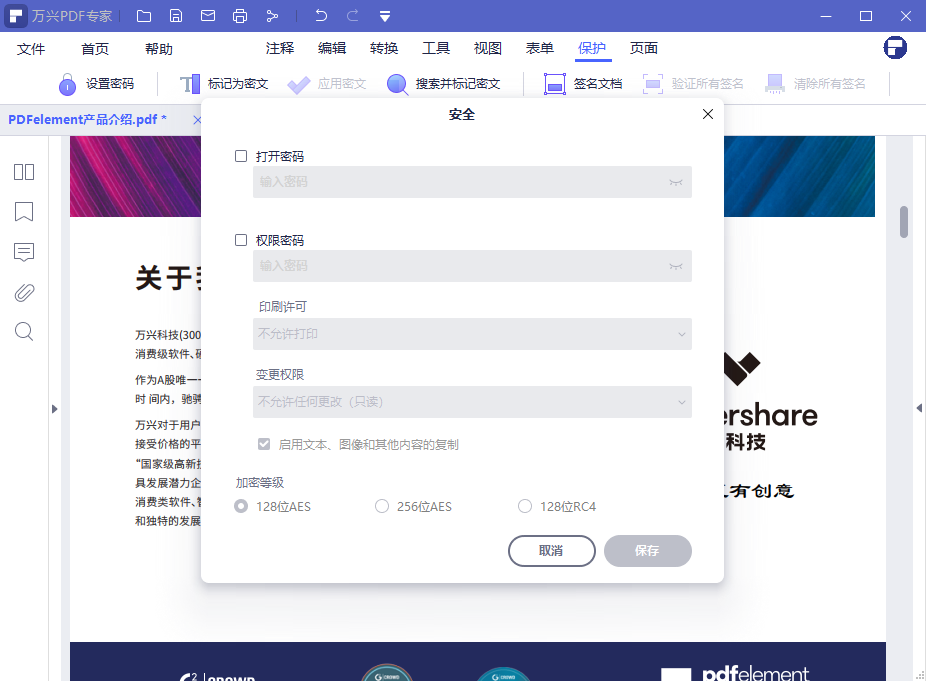This screenshot has width=926, height=681.
Task: Open the comments panel in left sidebar
Action: click(x=24, y=252)
